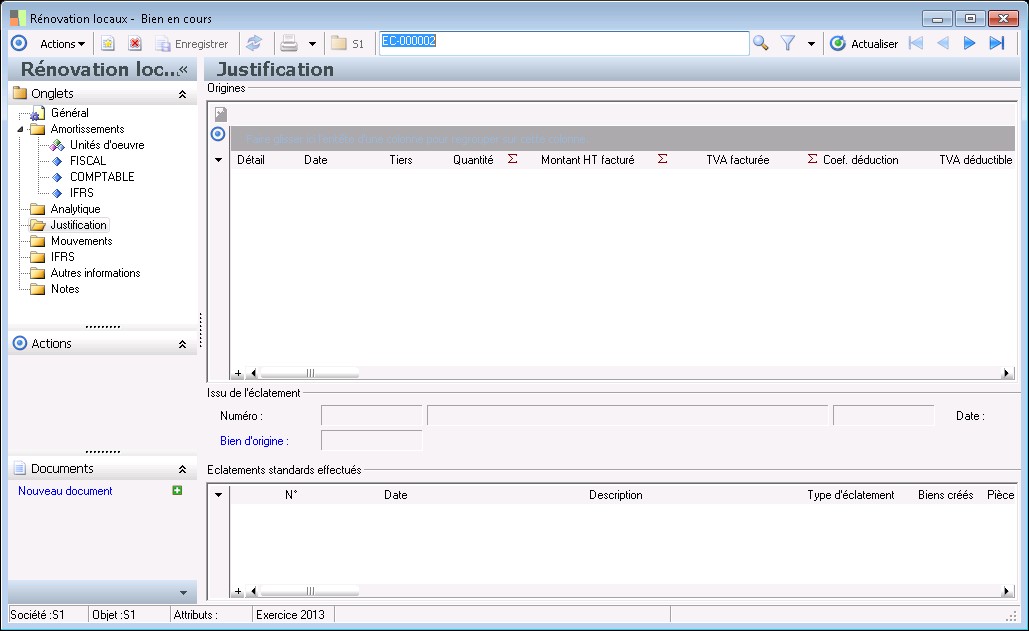The image size is (1029, 631).
Task: Click the red delete record icon
Action: click(135, 44)
